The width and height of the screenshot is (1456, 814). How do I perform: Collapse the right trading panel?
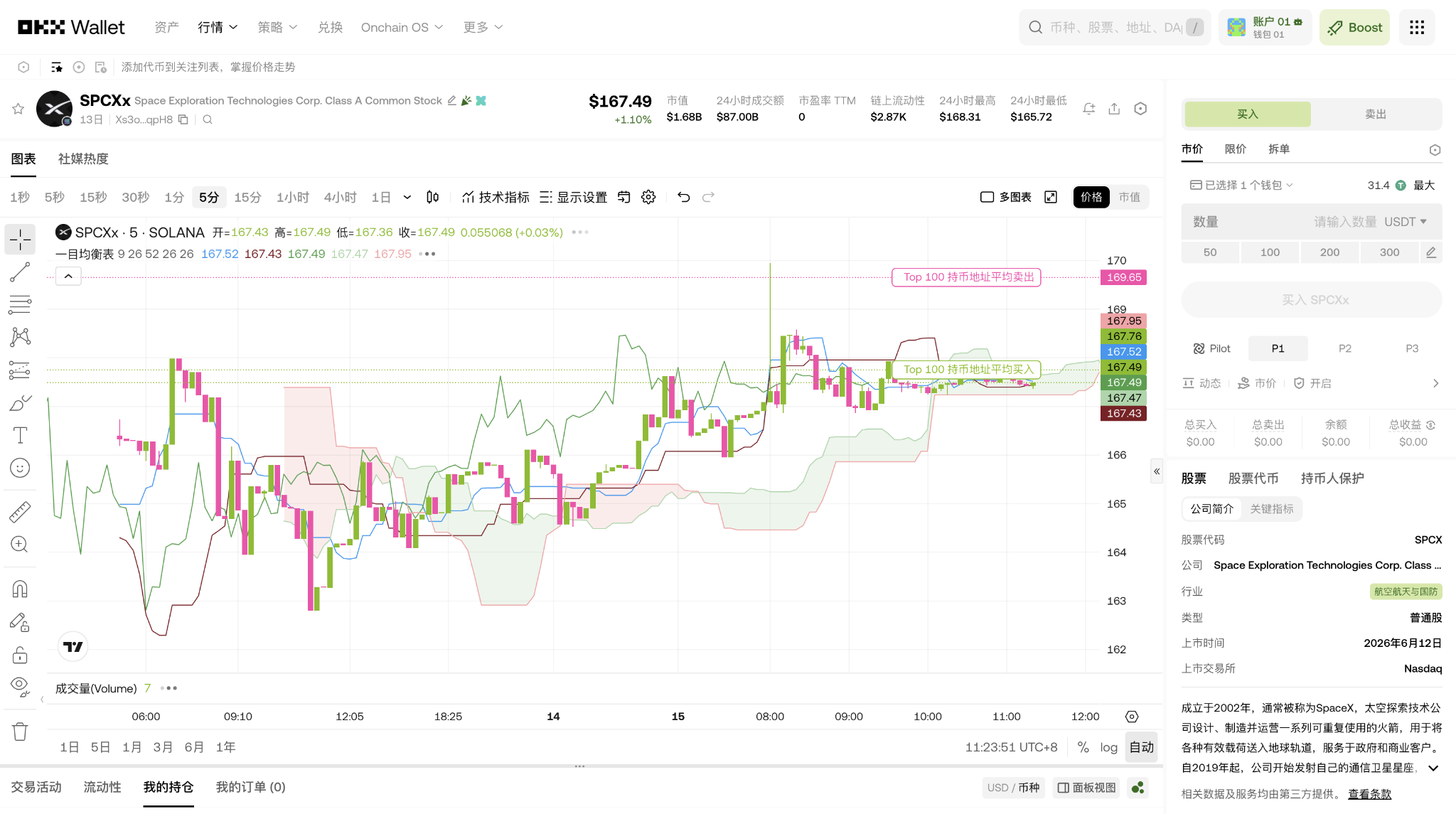point(1157,471)
